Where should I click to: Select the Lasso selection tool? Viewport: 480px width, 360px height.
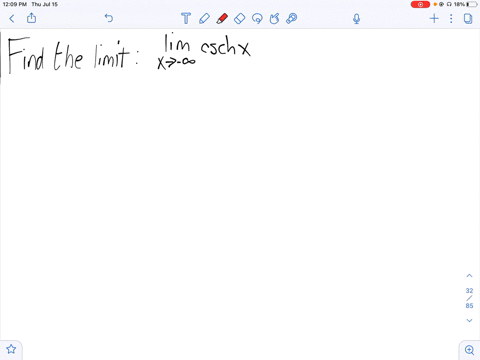click(x=257, y=18)
